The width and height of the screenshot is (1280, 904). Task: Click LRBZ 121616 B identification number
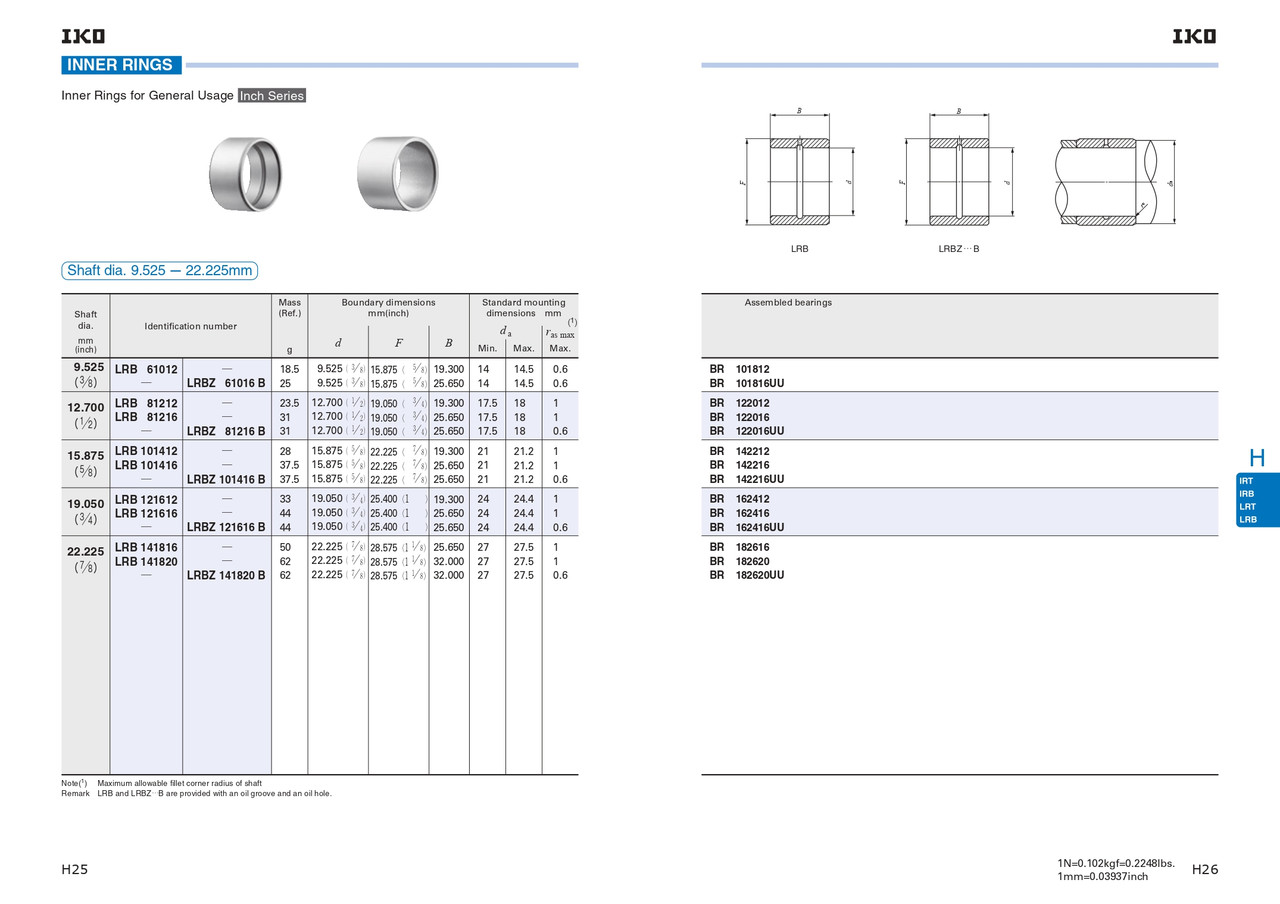[x=226, y=527]
